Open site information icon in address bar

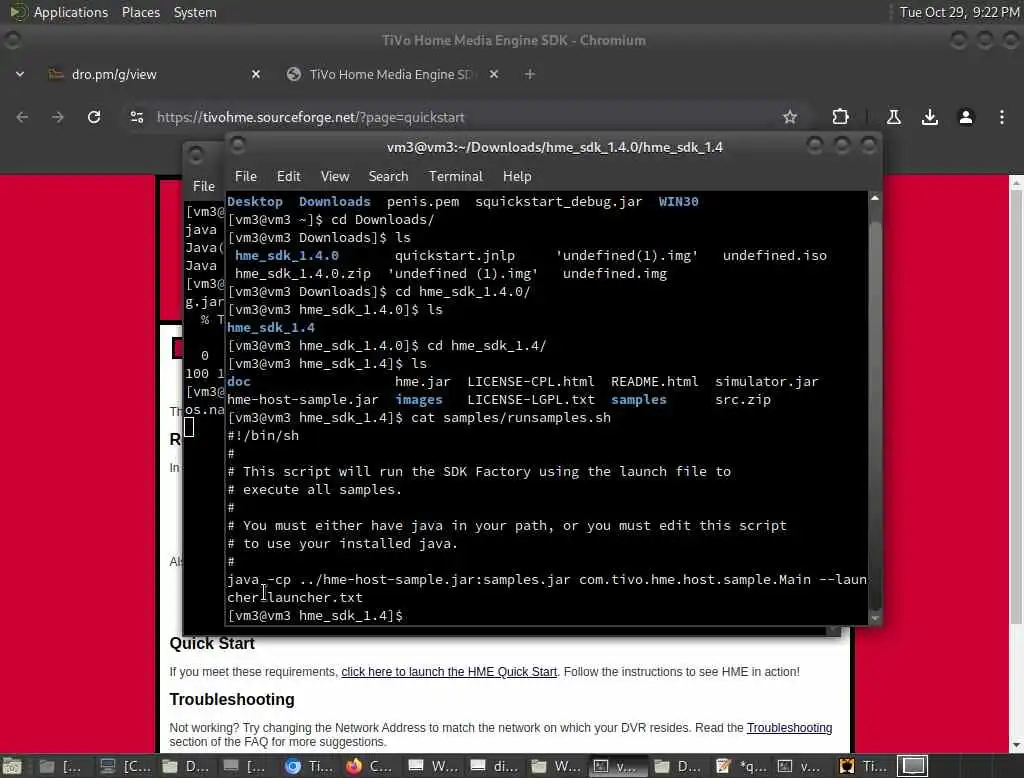[x=136, y=117]
